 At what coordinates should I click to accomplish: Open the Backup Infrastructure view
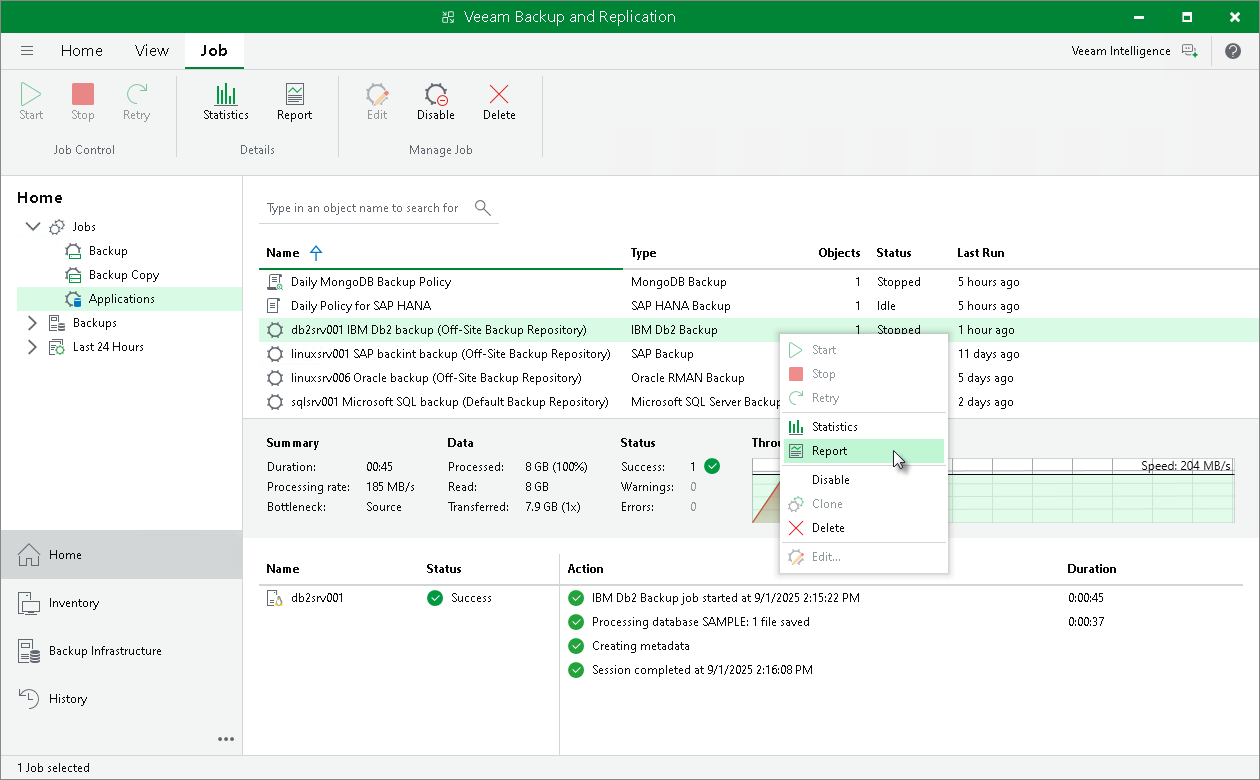105,650
